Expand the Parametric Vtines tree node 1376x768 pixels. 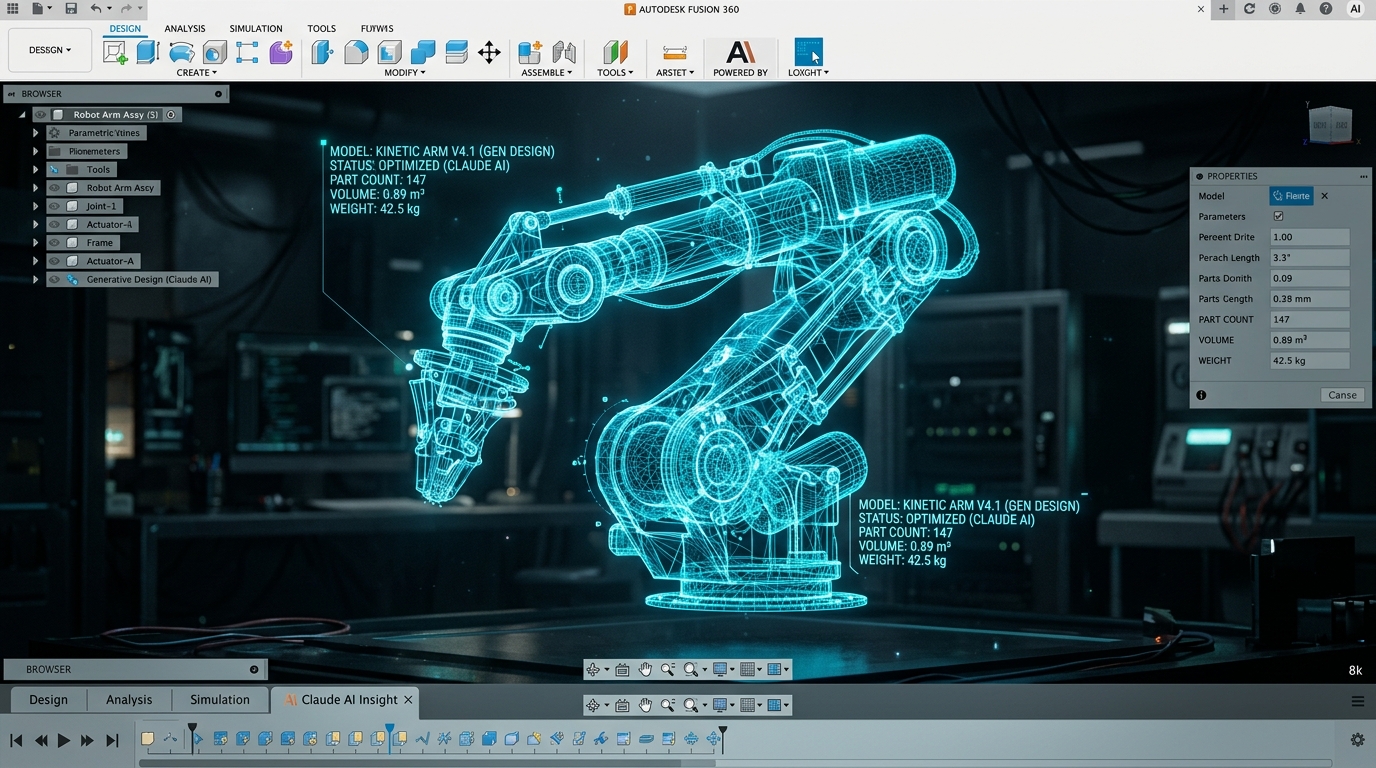tap(35, 133)
